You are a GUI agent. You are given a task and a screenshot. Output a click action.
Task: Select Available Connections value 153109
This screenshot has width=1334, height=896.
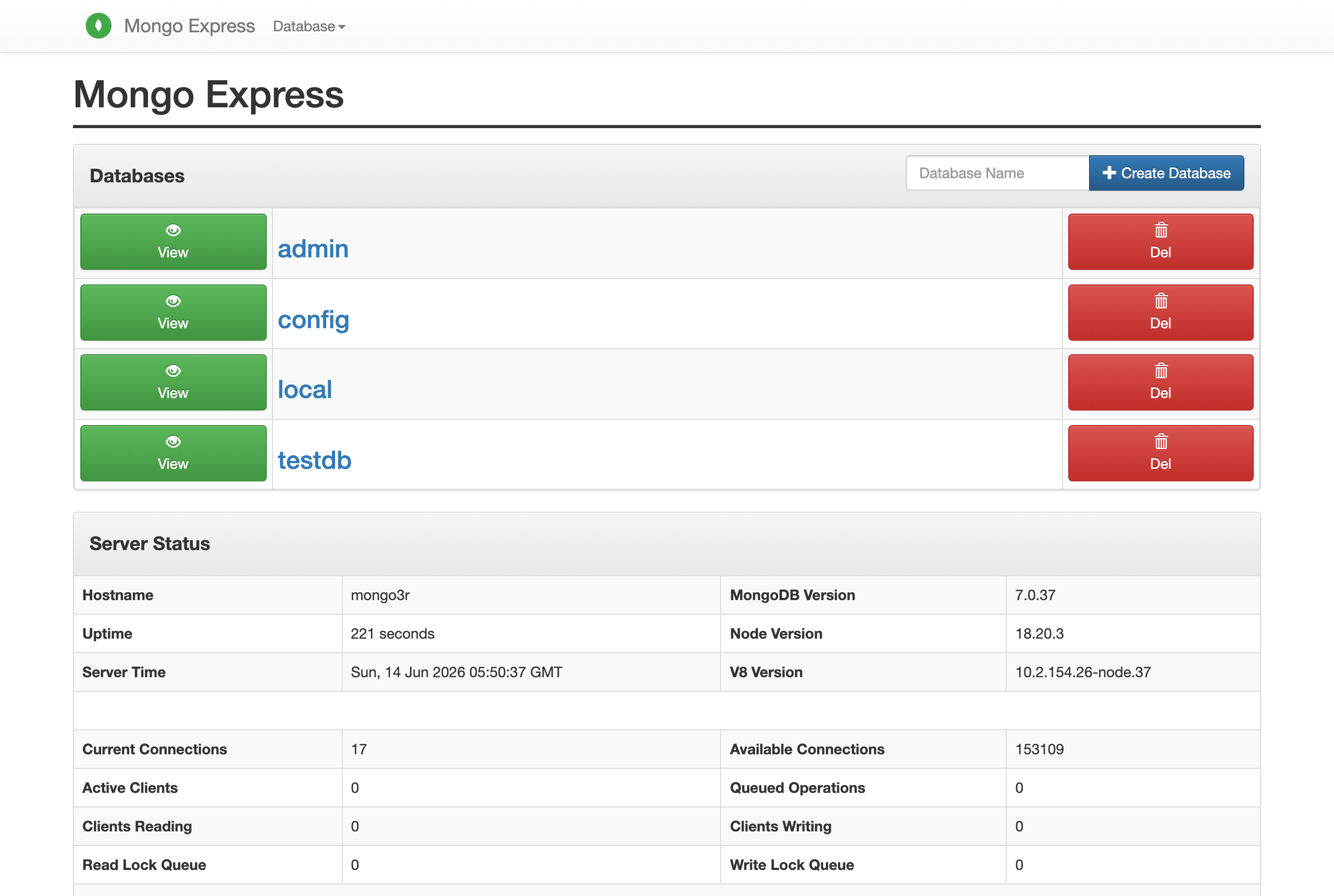pyautogui.click(x=1039, y=749)
